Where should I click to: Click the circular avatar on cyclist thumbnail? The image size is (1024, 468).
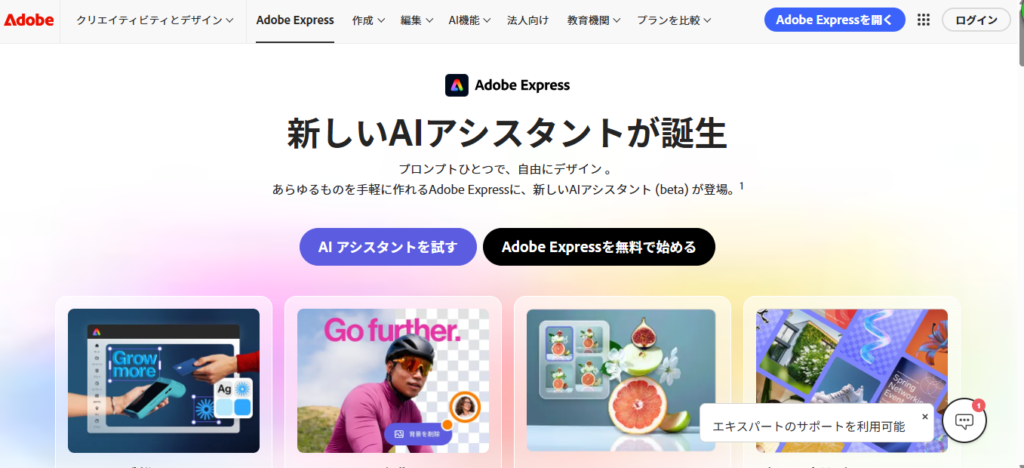pos(466,407)
